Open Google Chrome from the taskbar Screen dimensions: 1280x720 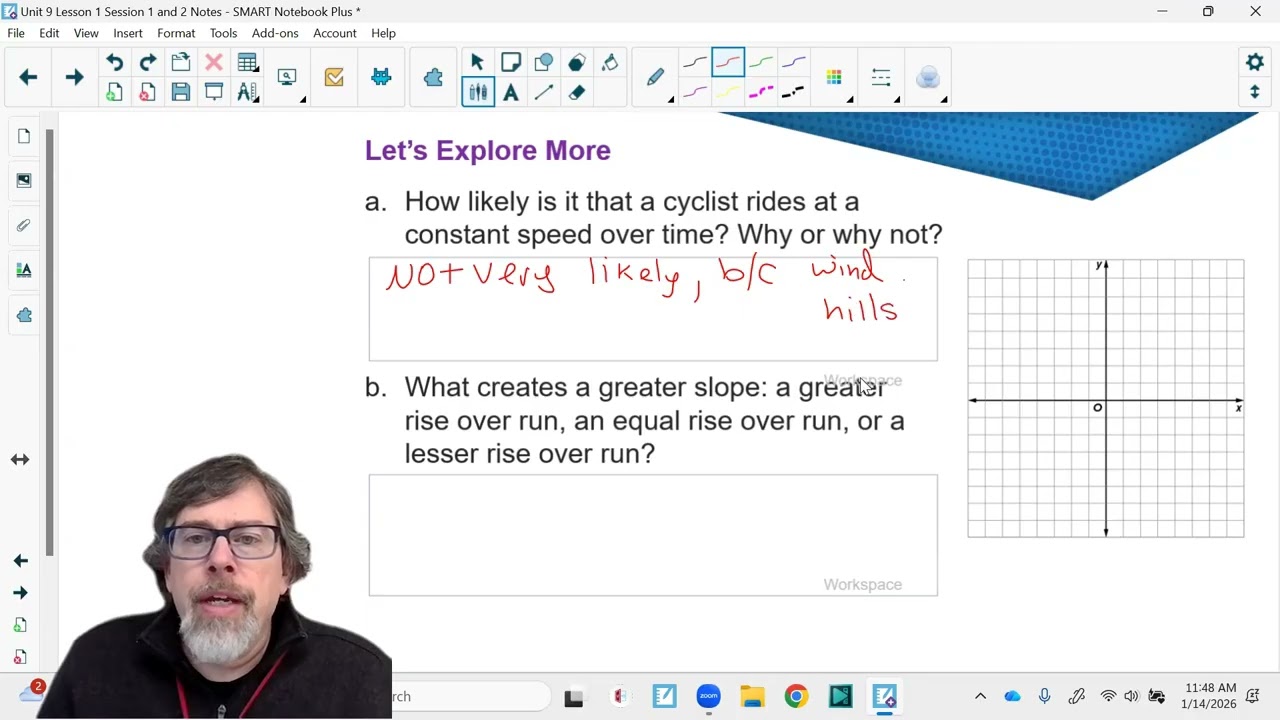click(796, 696)
